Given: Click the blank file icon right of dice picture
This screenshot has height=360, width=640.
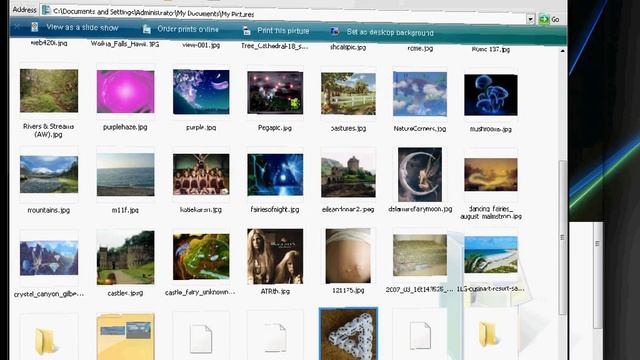Looking at the screenshot, I should click(420, 336).
